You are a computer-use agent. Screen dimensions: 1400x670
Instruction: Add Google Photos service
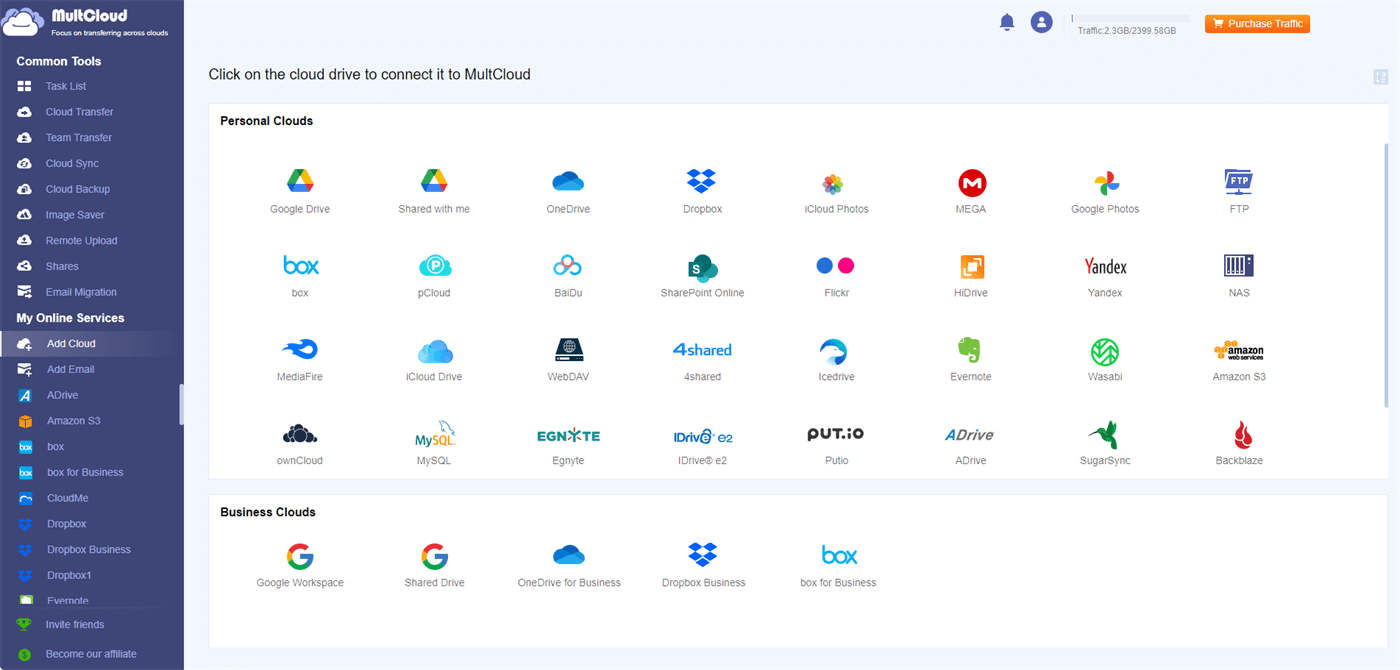[1105, 191]
